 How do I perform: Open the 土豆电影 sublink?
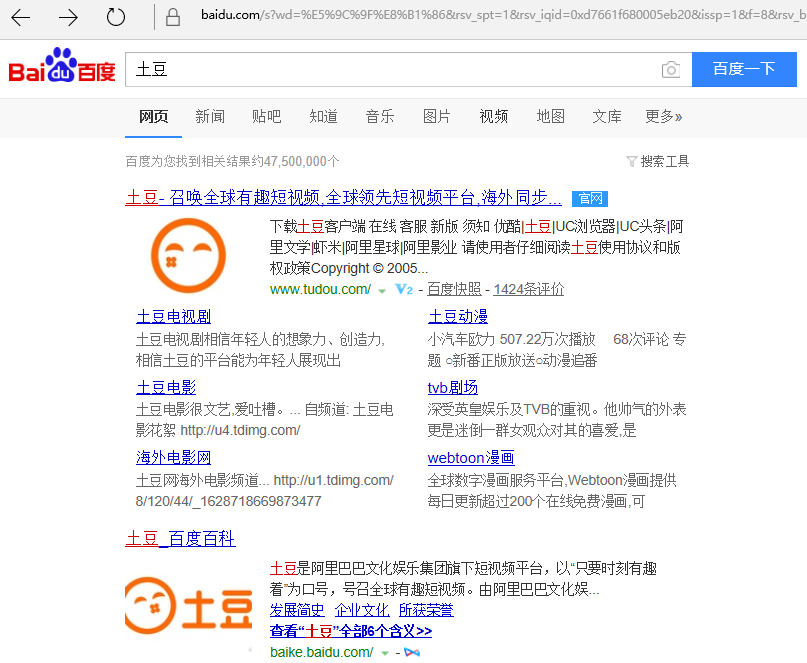pyautogui.click(x=166, y=387)
